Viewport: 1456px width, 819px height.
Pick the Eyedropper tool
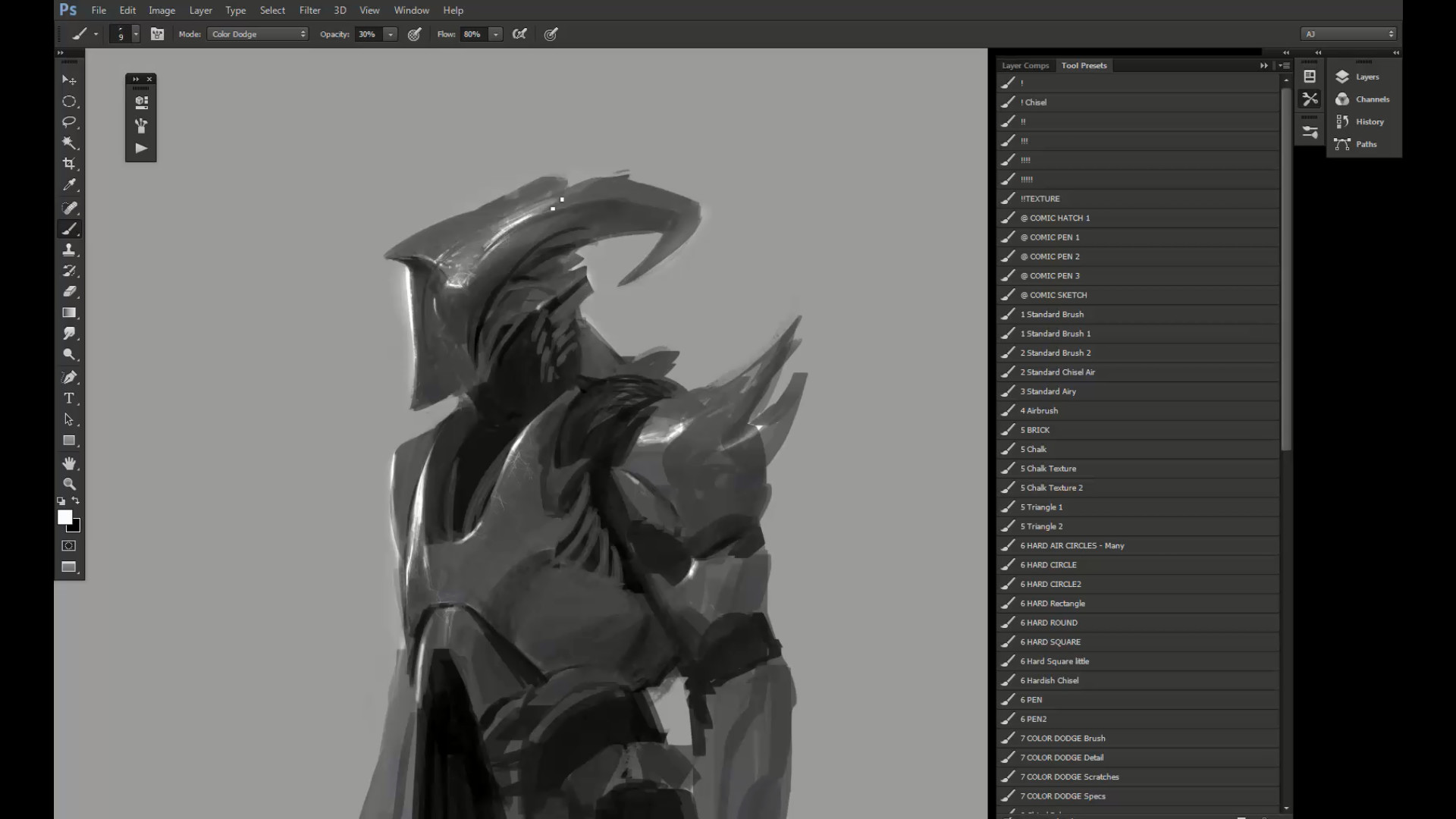pyautogui.click(x=69, y=185)
